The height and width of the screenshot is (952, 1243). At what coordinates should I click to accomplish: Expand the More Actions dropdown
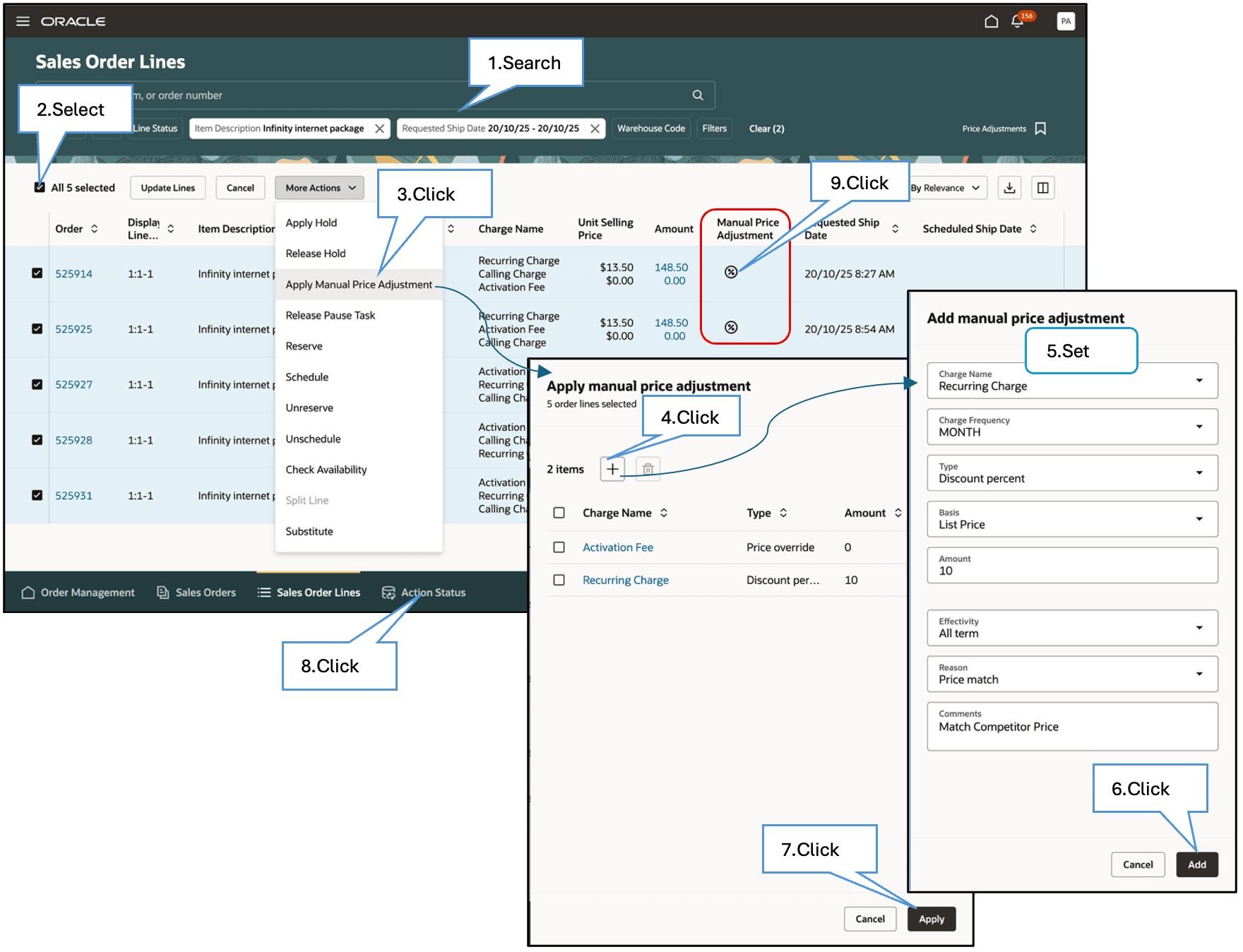coord(319,187)
